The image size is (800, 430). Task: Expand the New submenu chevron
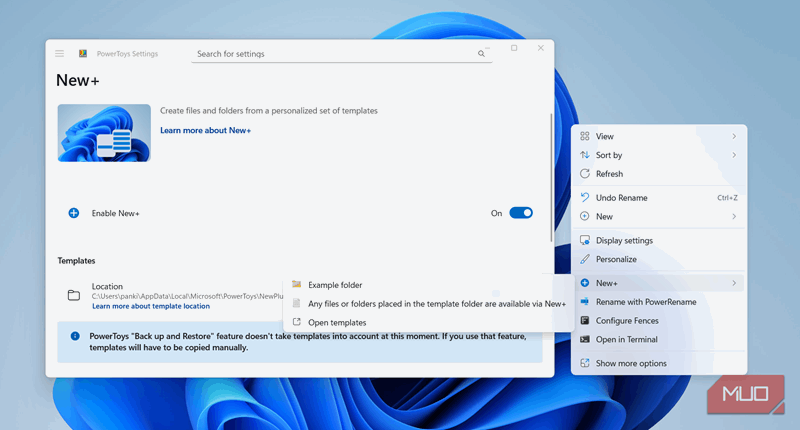pos(734,217)
